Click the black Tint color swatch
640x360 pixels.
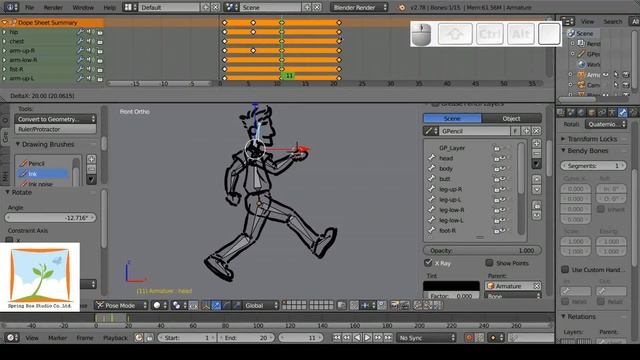coord(451,286)
